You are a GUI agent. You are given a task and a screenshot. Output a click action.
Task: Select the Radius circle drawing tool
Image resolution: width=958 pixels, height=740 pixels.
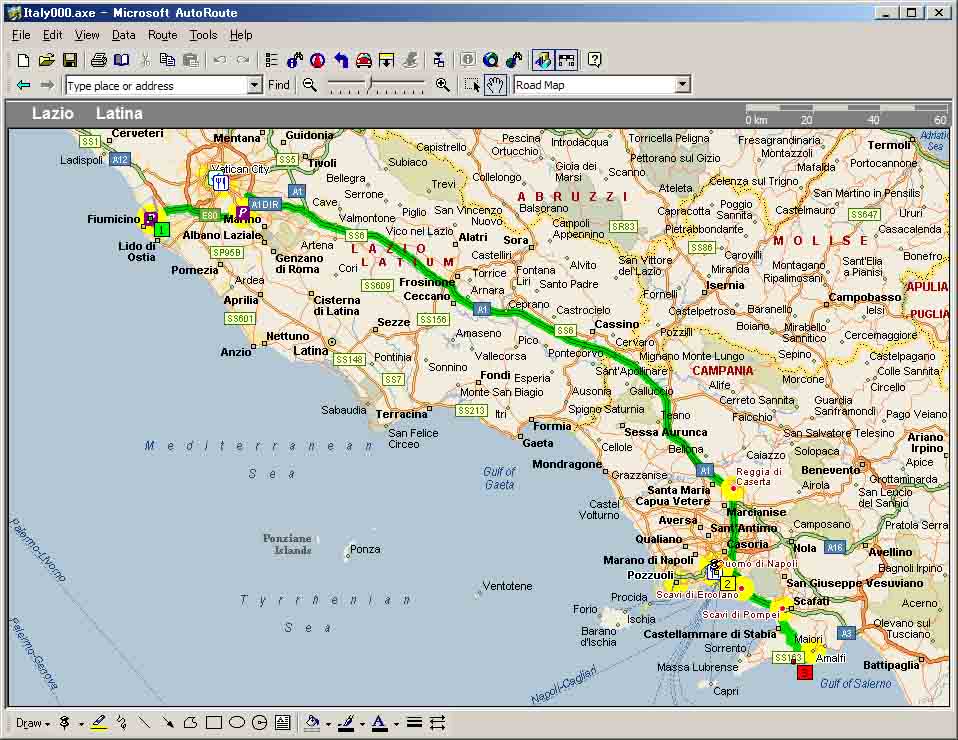260,723
